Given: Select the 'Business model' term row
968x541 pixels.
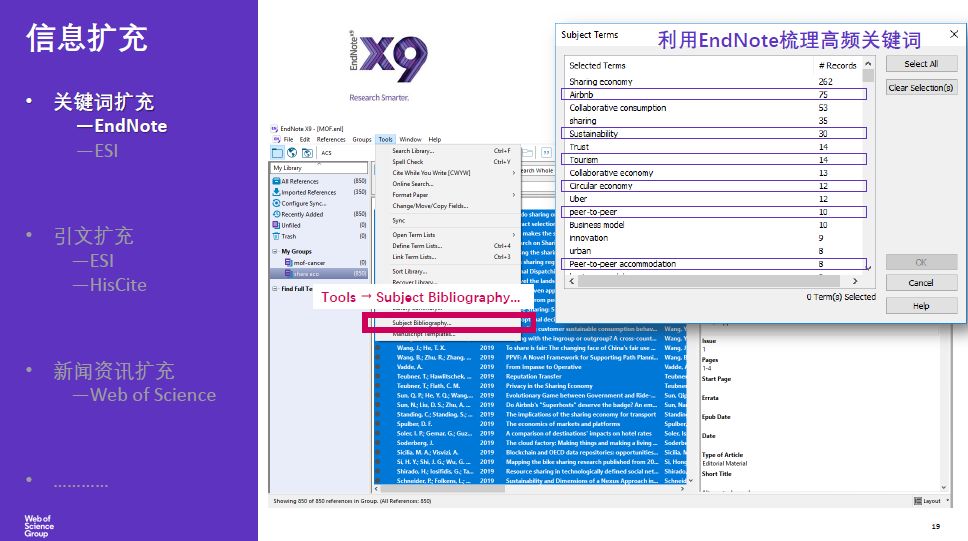Looking at the screenshot, I should (714, 225).
